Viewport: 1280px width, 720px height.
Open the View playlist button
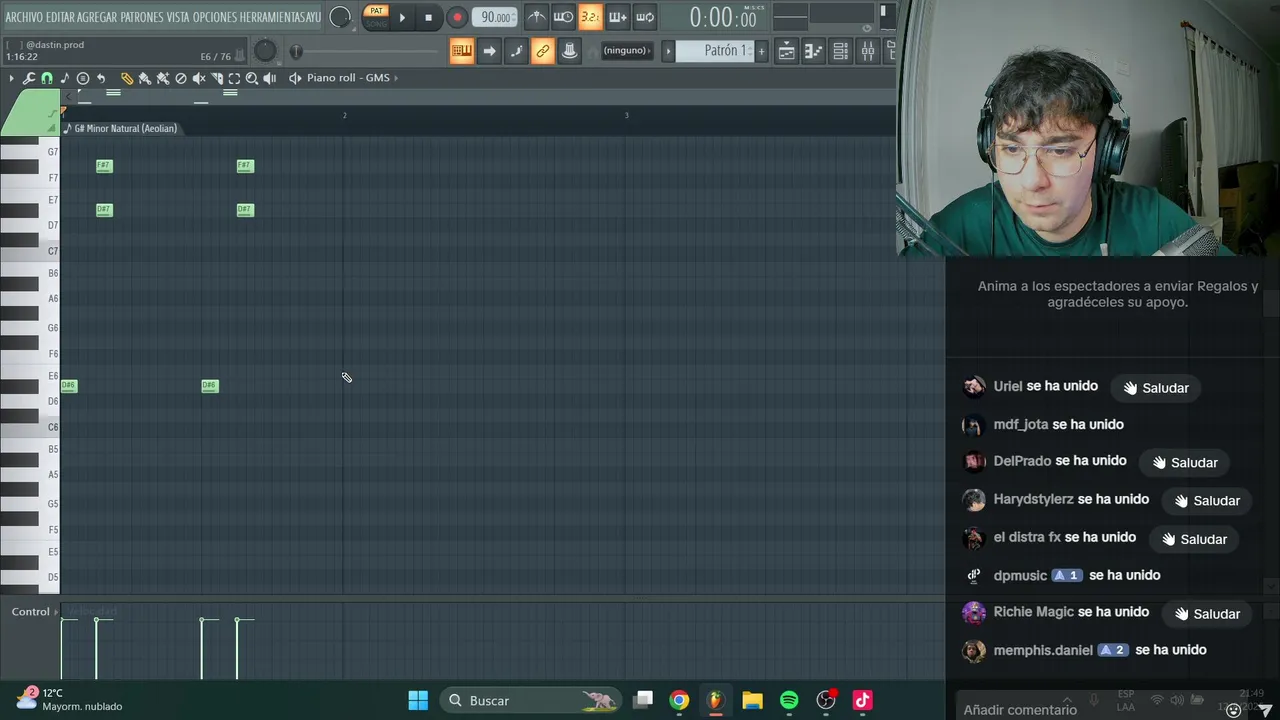tap(787, 51)
